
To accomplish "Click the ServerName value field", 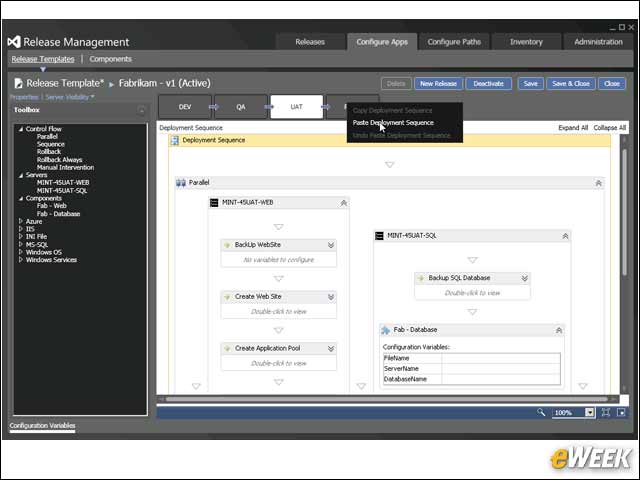I will point(501,369).
